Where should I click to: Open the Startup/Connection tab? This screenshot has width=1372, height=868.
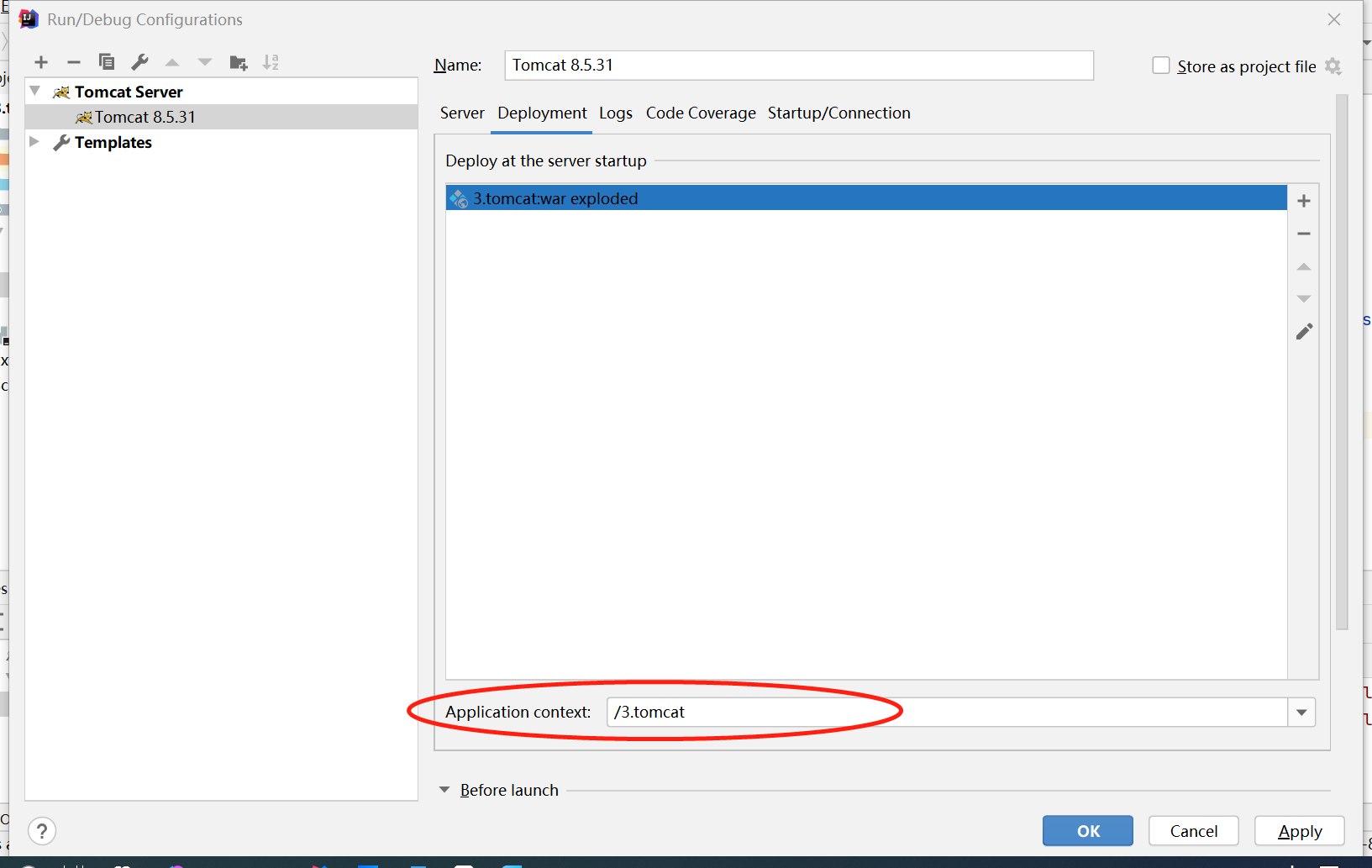839,113
